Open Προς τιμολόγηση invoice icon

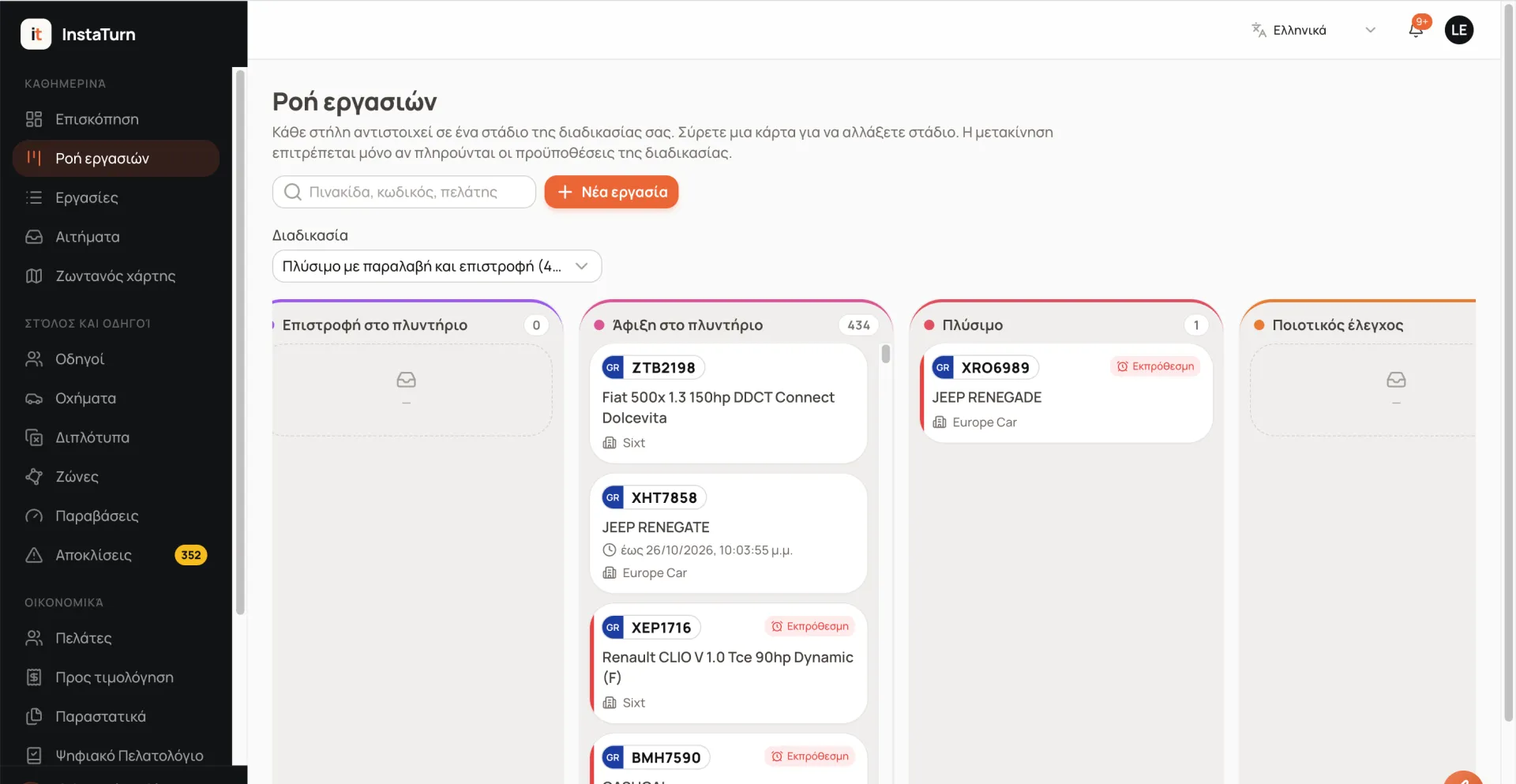[x=34, y=677]
